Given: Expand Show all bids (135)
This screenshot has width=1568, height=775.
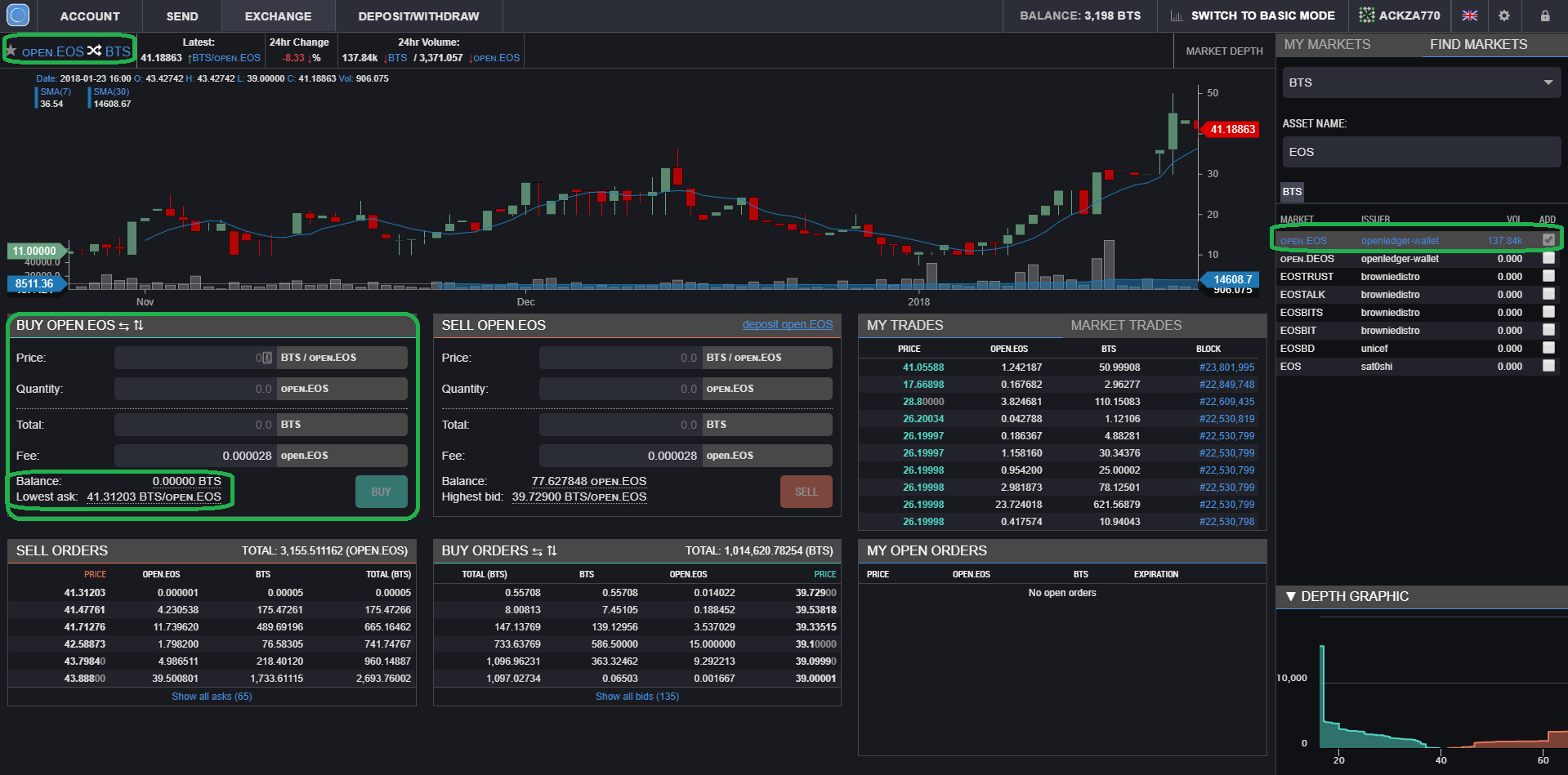Looking at the screenshot, I should [637, 697].
